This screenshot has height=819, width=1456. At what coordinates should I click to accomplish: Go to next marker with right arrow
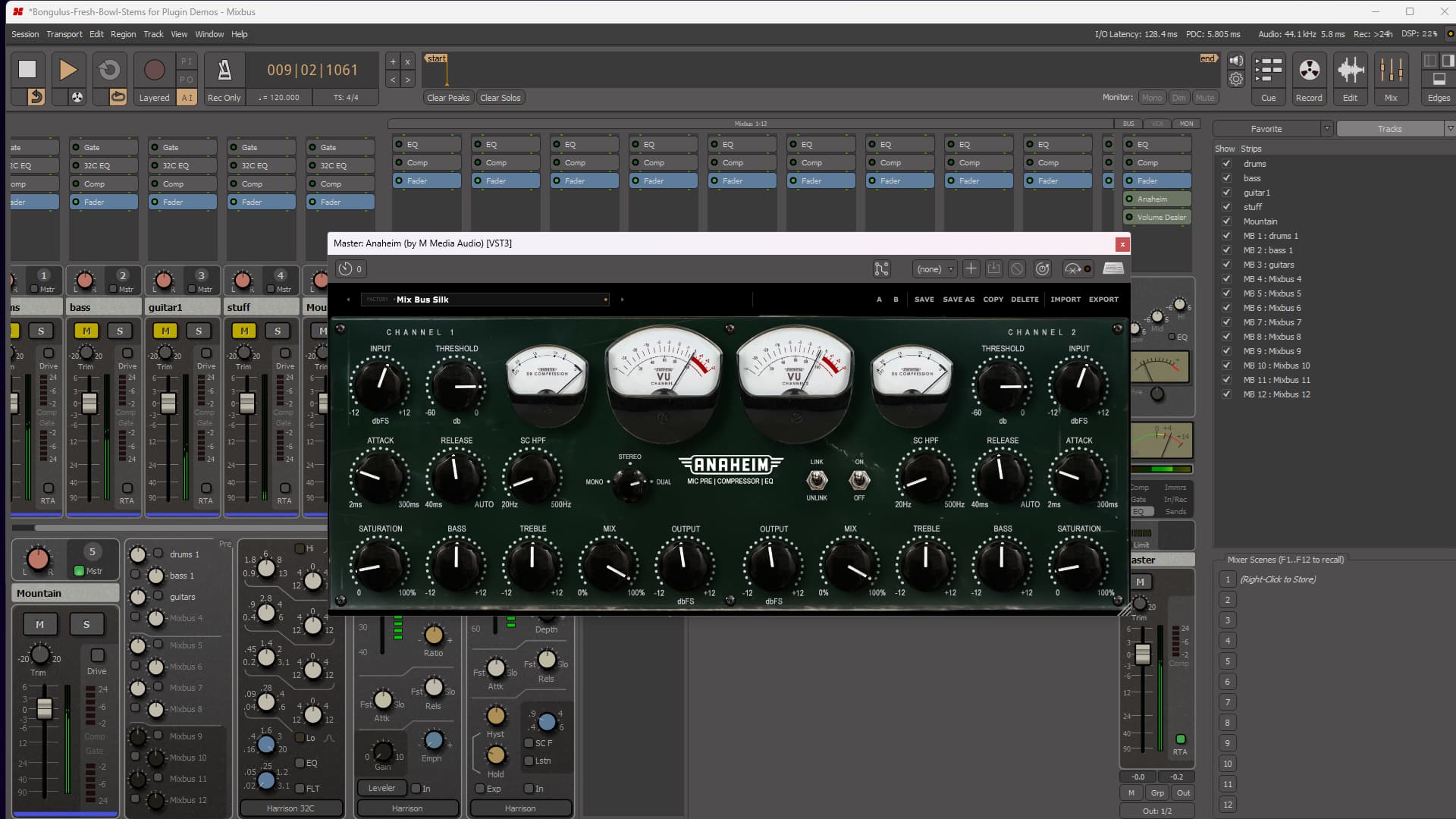coord(407,79)
